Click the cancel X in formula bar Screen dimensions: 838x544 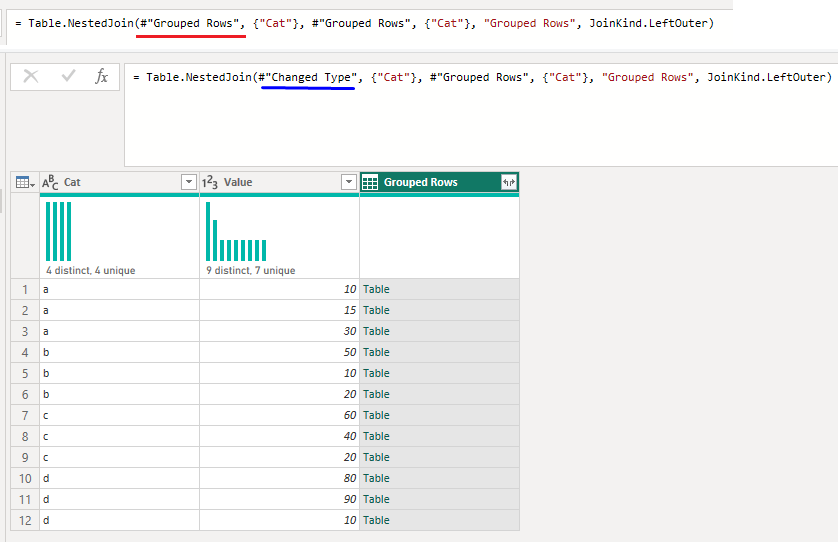31,77
